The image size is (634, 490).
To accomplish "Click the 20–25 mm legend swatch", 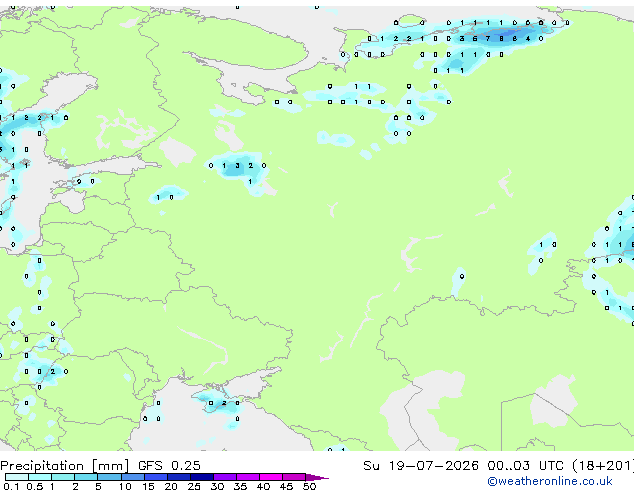I will pos(178,477).
